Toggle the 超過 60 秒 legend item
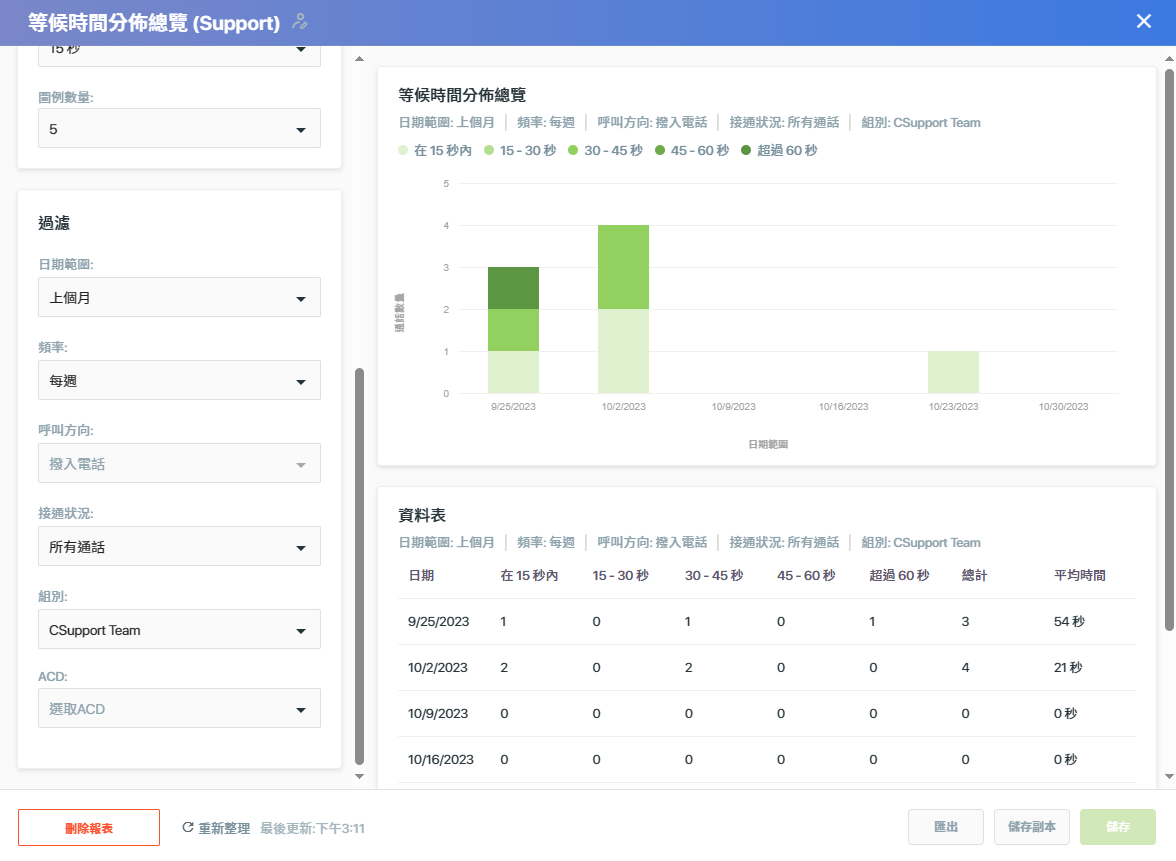The image size is (1176, 861). click(x=779, y=150)
